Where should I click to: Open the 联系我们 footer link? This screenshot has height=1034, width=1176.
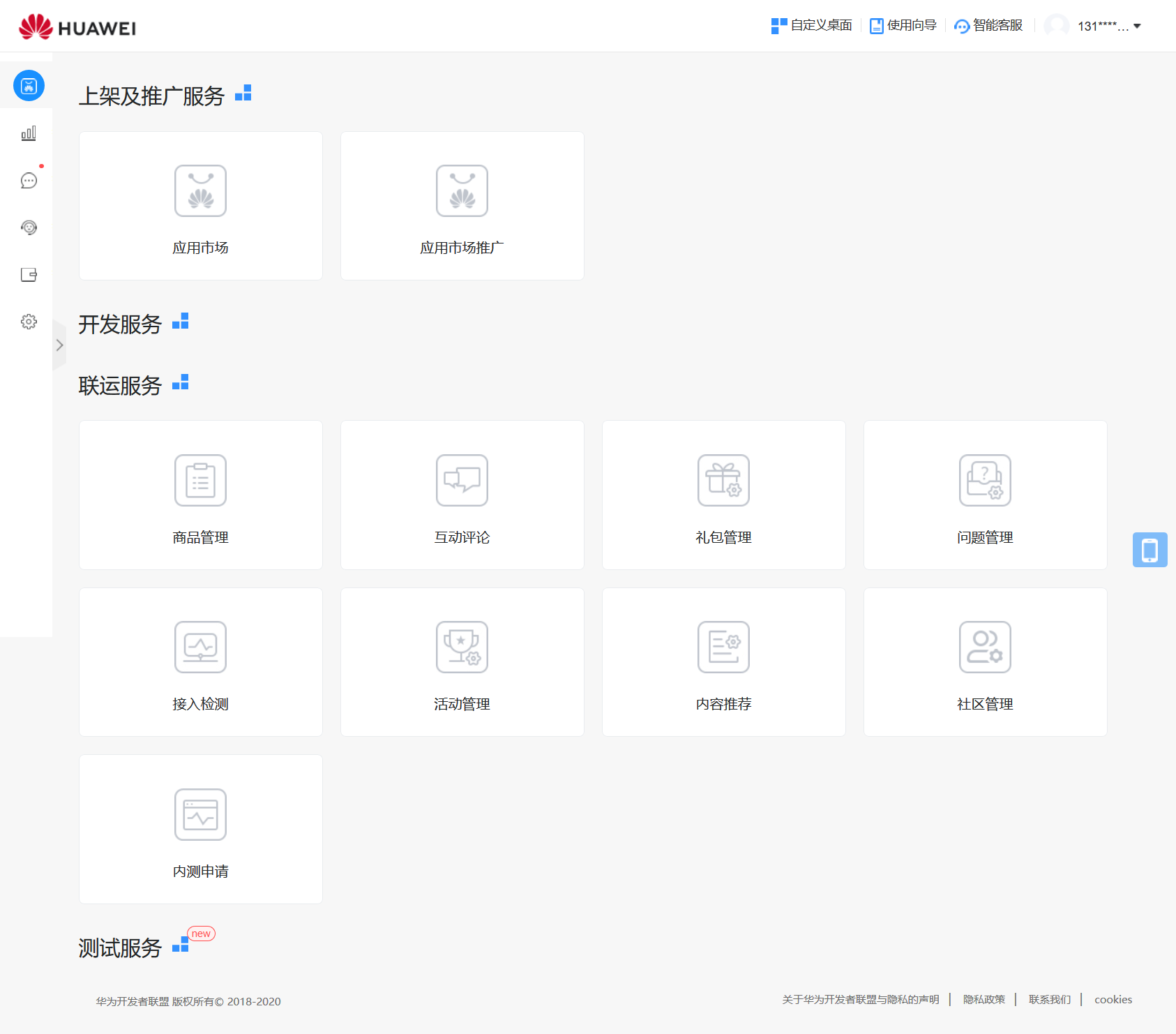point(1050,1000)
